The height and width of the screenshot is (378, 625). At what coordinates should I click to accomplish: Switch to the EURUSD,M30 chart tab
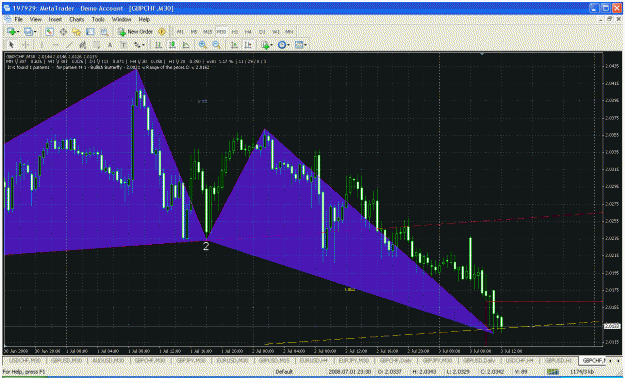coord(232,360)
